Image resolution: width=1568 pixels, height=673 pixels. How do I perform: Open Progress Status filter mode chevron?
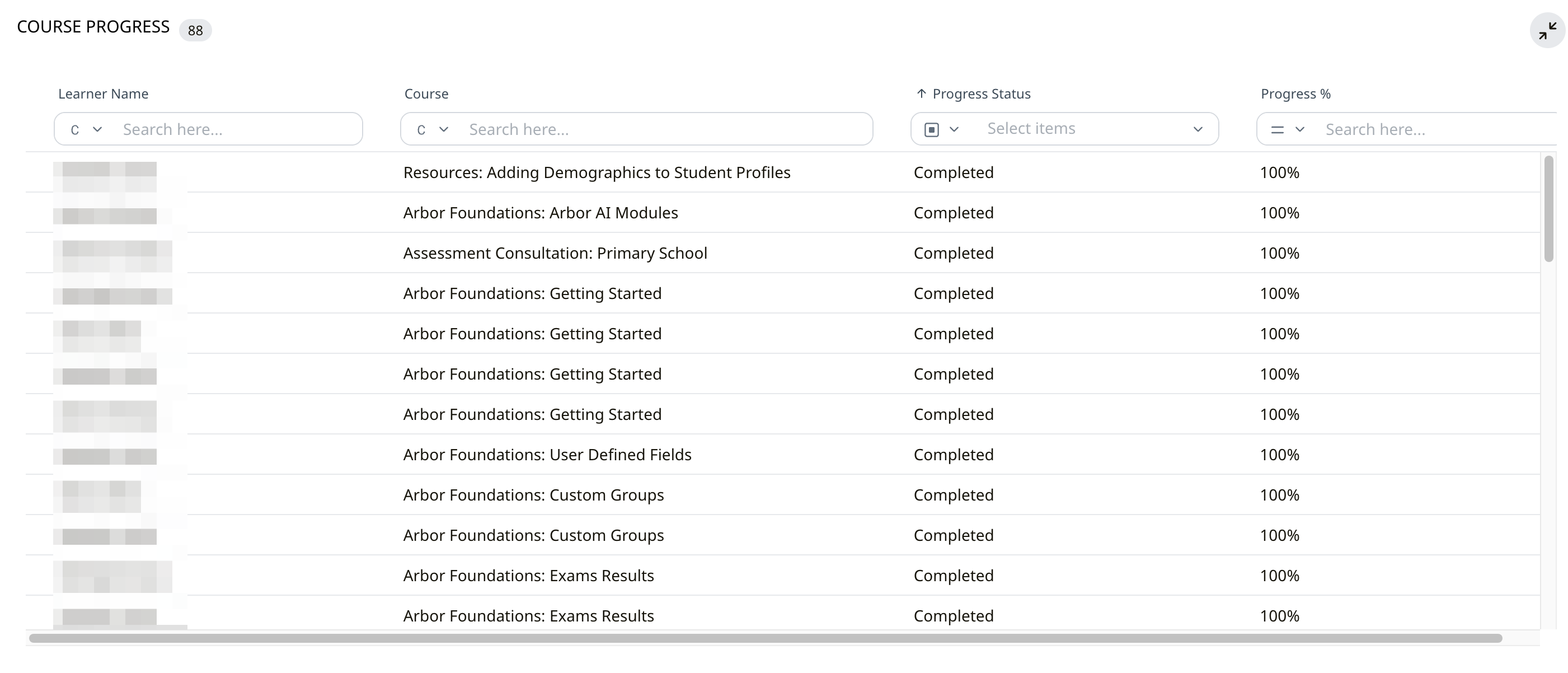954,129
